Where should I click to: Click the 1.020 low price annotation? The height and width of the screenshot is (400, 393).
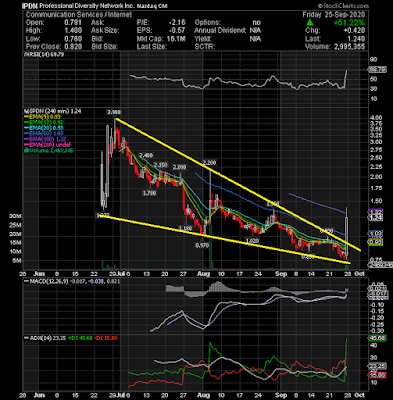252,240
